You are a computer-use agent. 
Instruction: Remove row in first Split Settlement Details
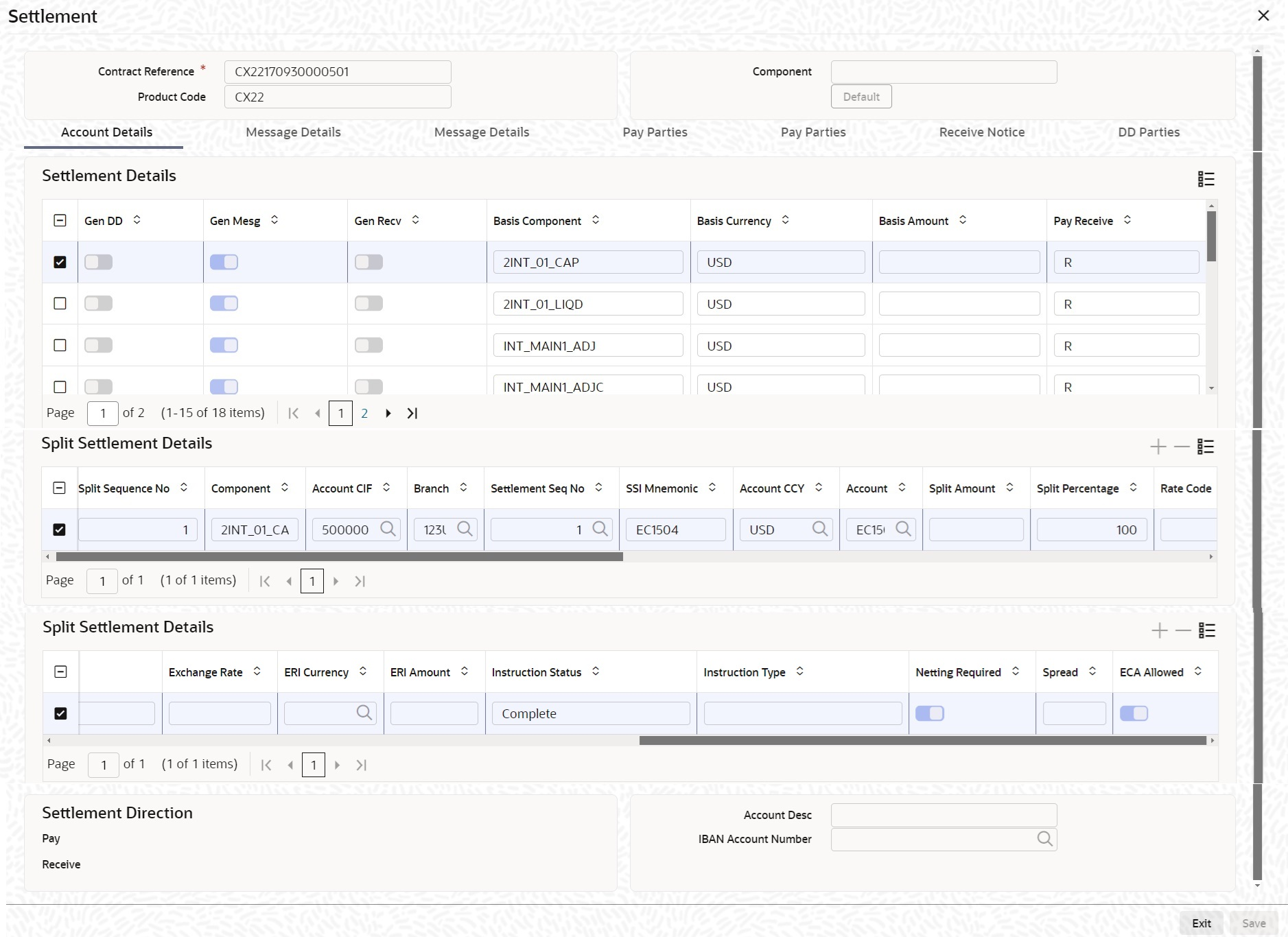[1182, 447]
